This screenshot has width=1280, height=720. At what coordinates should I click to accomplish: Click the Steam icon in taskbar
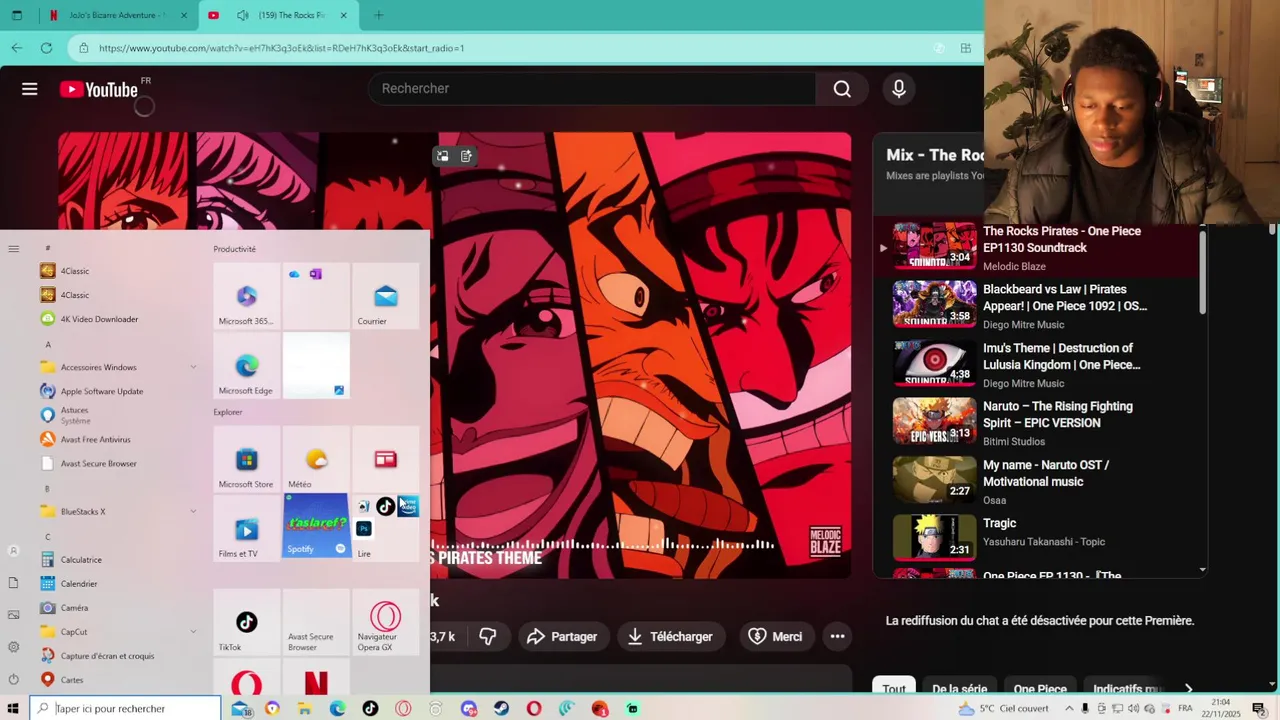tap(501, 708)
